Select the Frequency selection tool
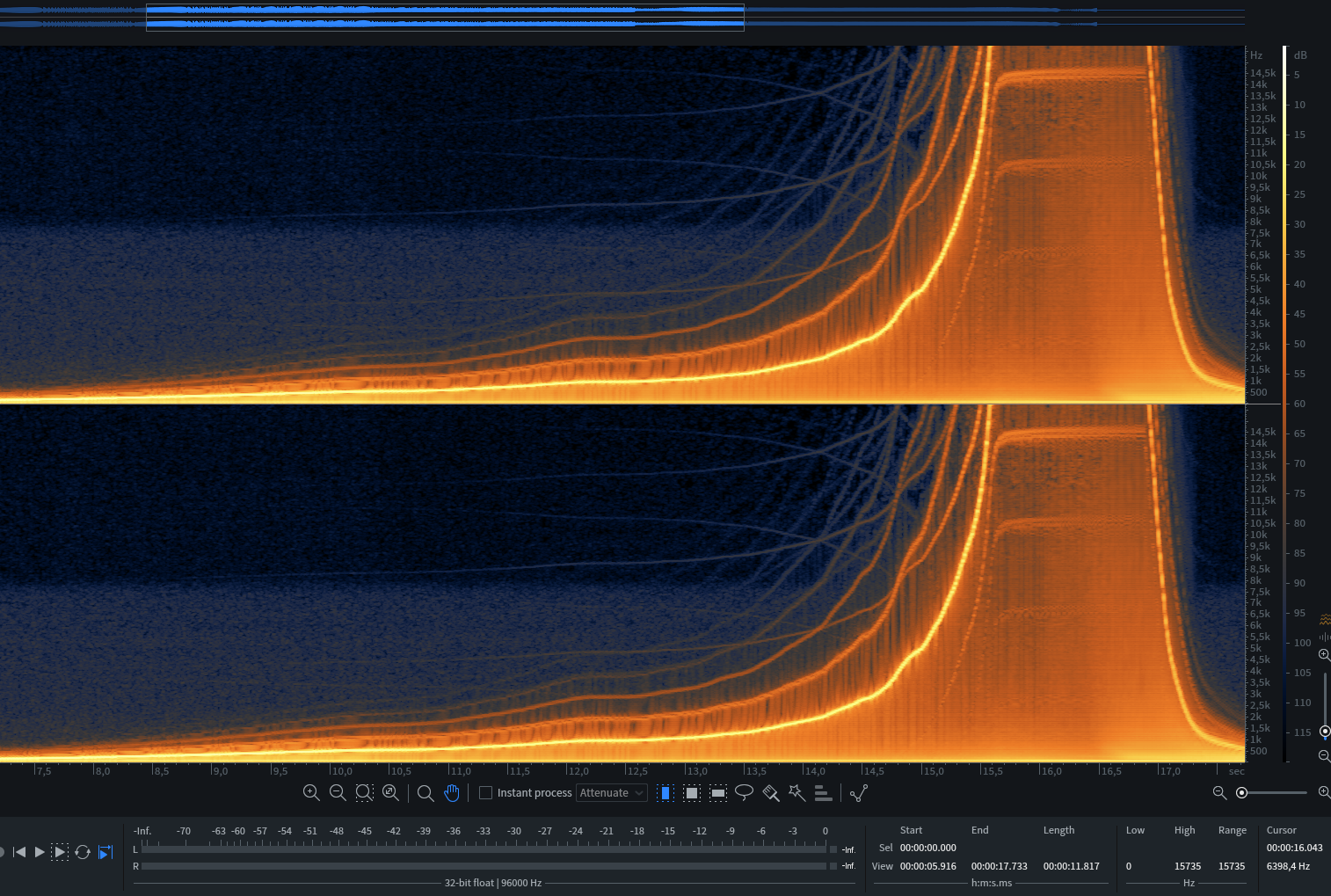This screenshot has width=1331, height=896. (718, 792)
